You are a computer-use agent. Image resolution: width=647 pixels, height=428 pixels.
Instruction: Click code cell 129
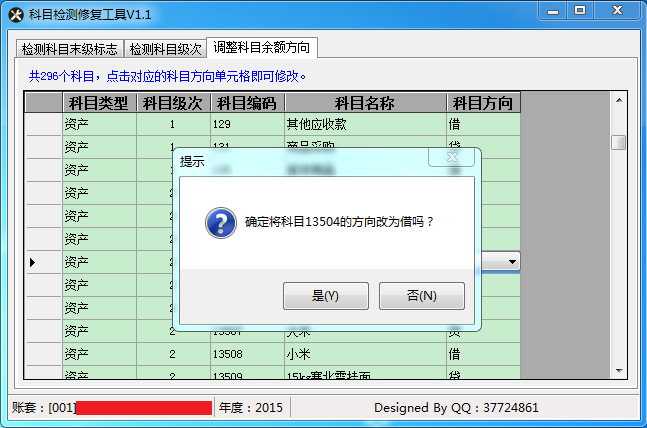248,124
